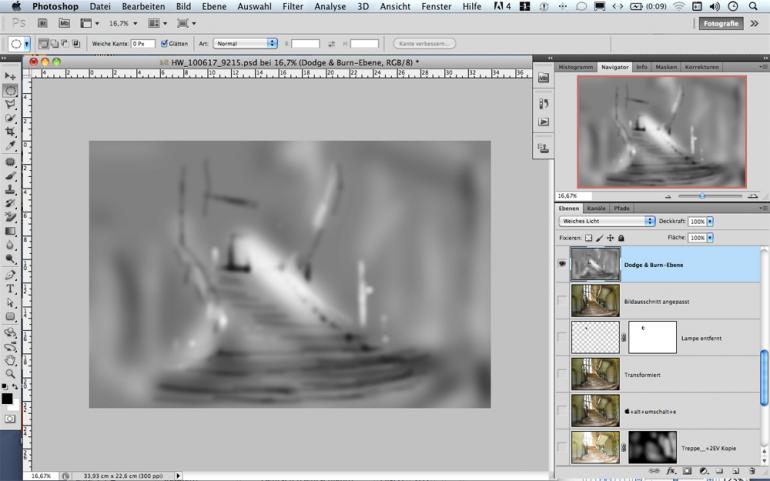Select the Gradient tool
Viewport: 770px width, 481px height.
[x=10, y=231]
